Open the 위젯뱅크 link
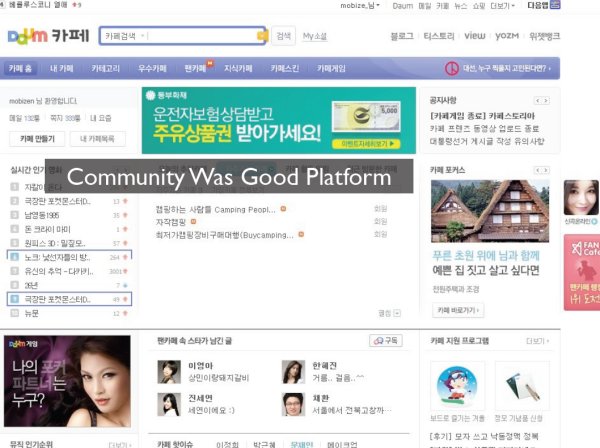This screenshot has height=448, width=600. click(544, 36)
